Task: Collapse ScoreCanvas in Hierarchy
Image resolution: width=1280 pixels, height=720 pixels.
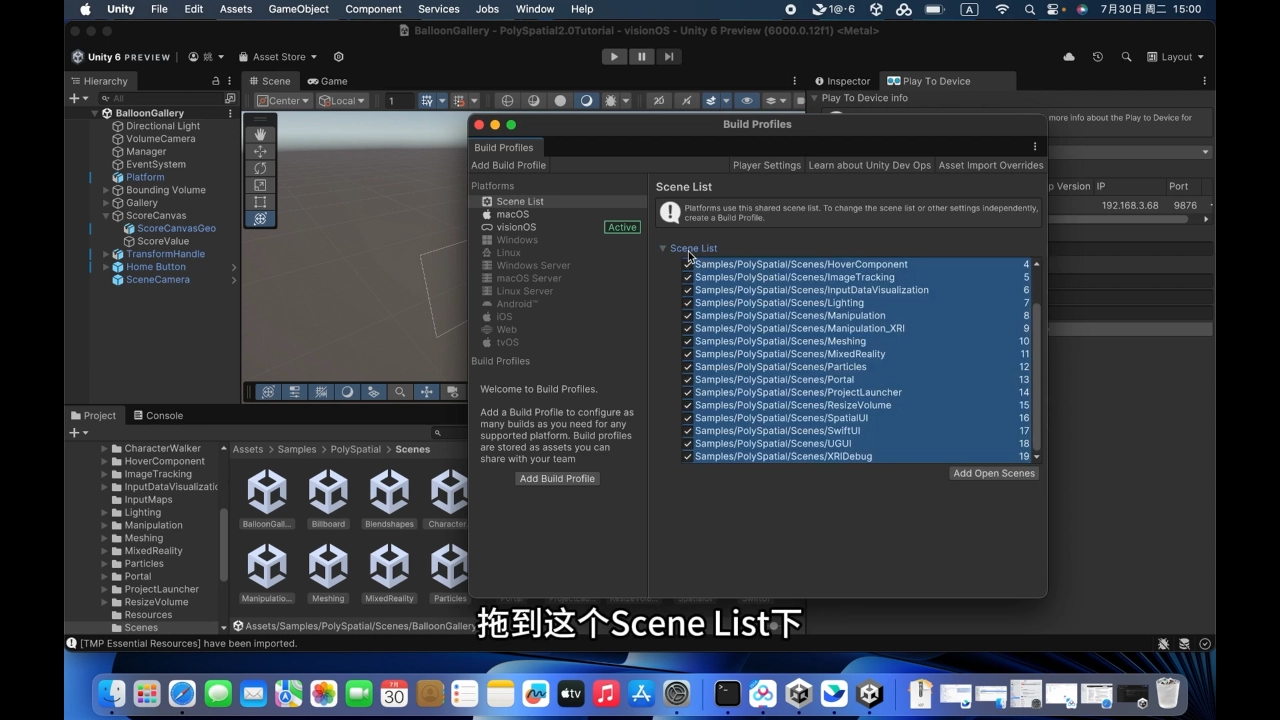Action: [106, 216]
